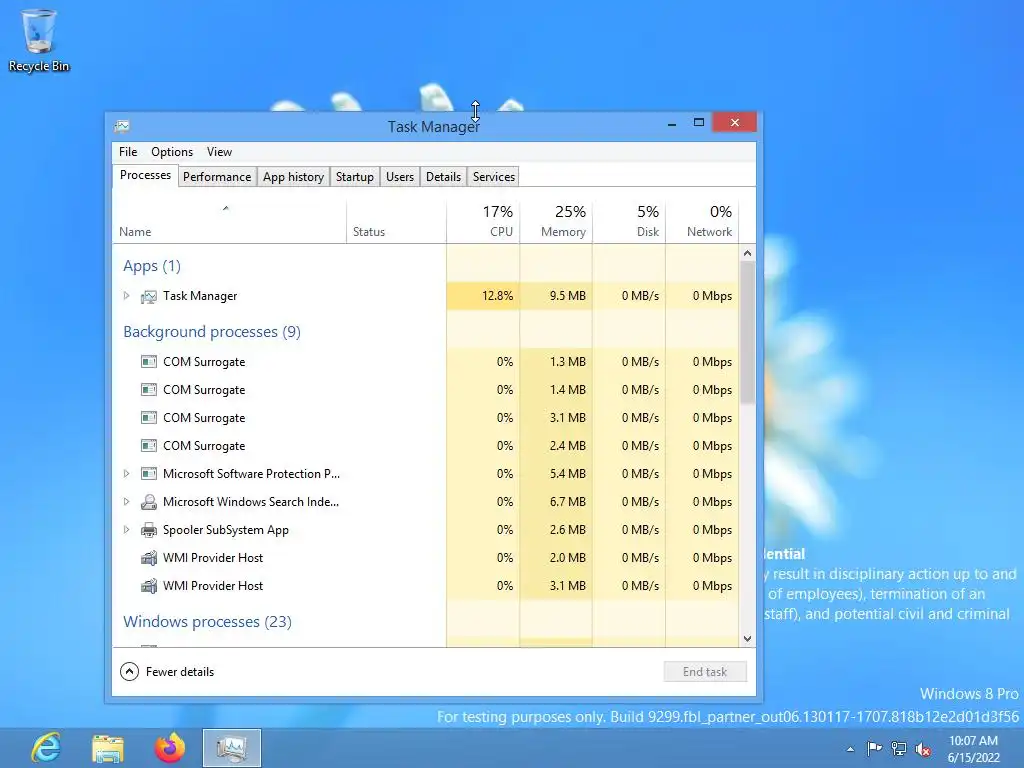This screenshot has width=1024, height=768.
Task: Open Internet Explorer from the taskbar
Action: tap(46, 748)
